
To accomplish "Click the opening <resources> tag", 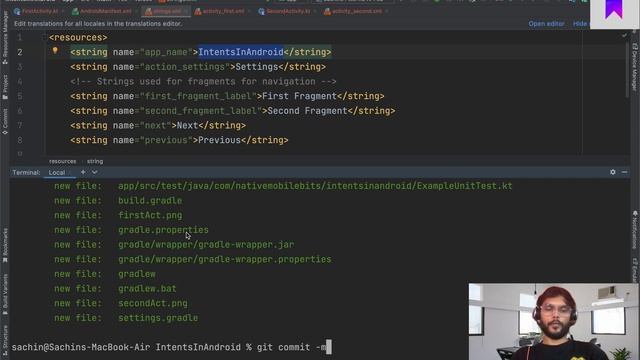I will point(78,38).
